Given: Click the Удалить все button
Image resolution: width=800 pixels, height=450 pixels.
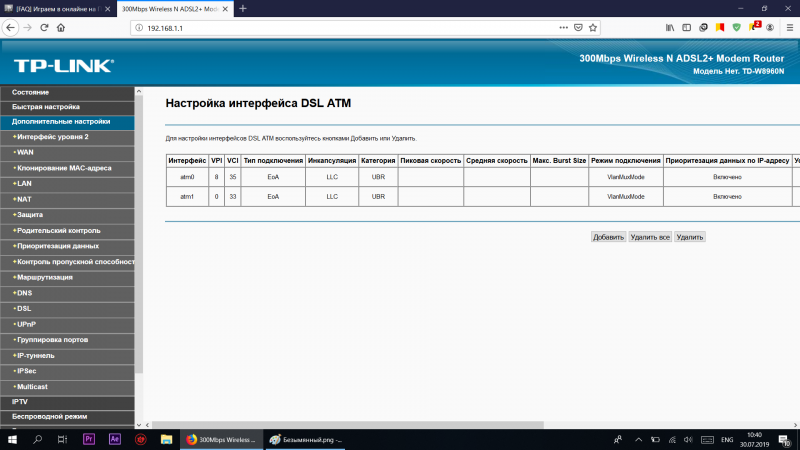Looking at the screenshot, I should (x=649, y=237).
